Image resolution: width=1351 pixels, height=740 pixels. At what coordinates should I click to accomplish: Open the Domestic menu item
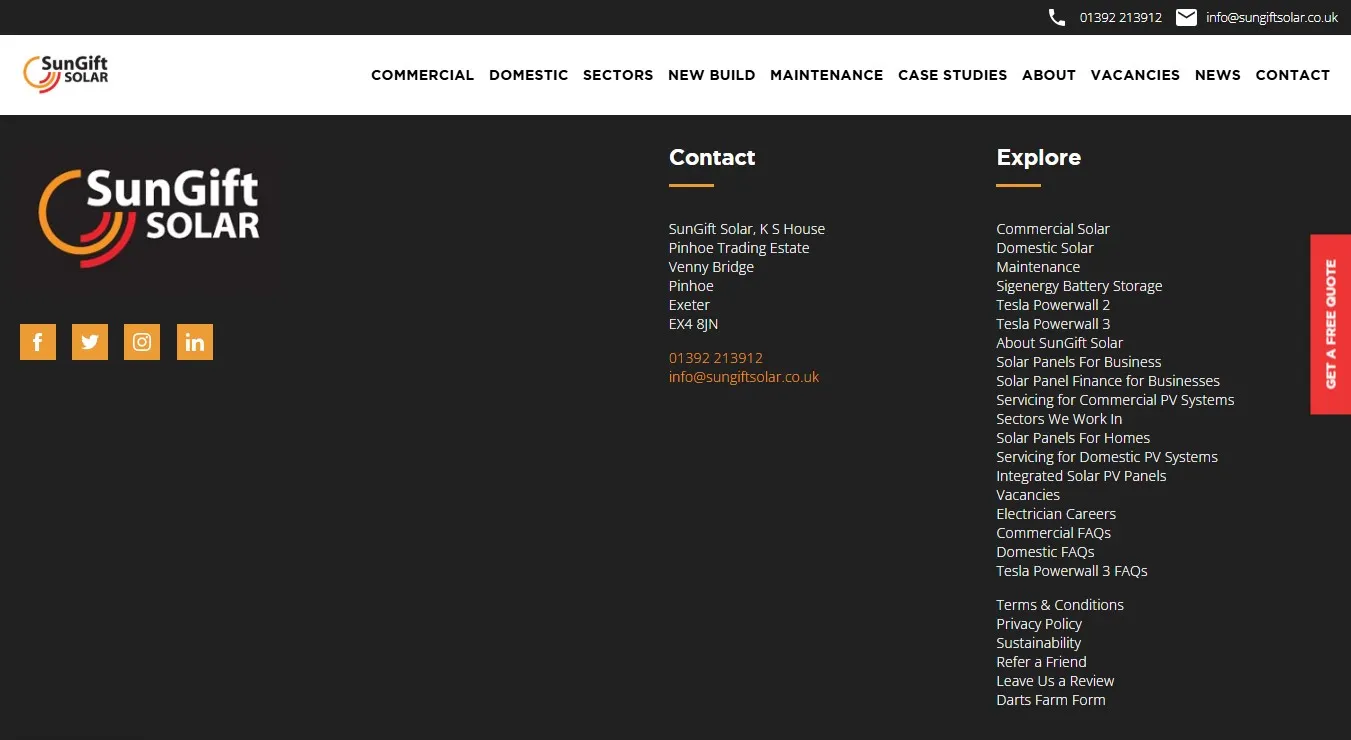coord(528,75)
